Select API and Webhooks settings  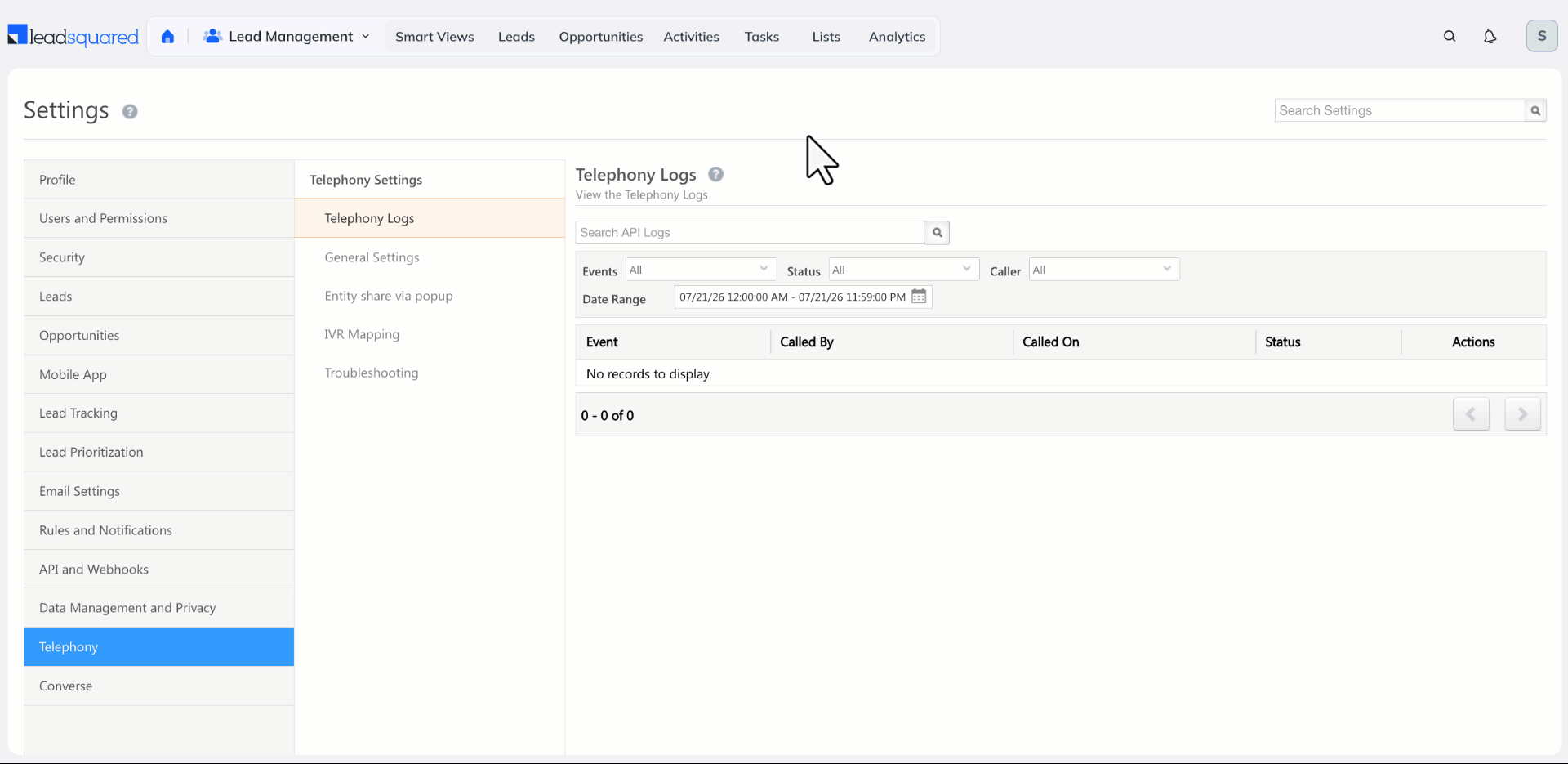[x=158, y=570]
